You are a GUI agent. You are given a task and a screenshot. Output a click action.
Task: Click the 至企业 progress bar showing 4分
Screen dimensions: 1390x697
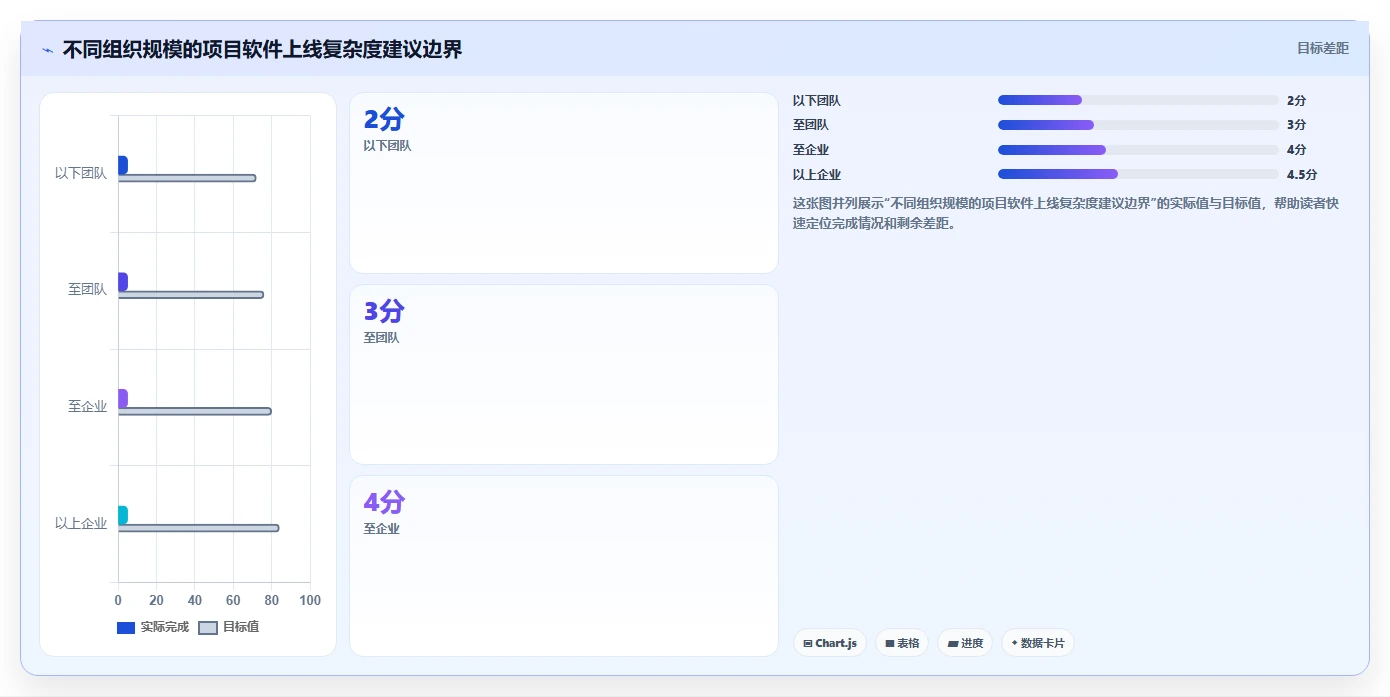tap(1138, 150)
